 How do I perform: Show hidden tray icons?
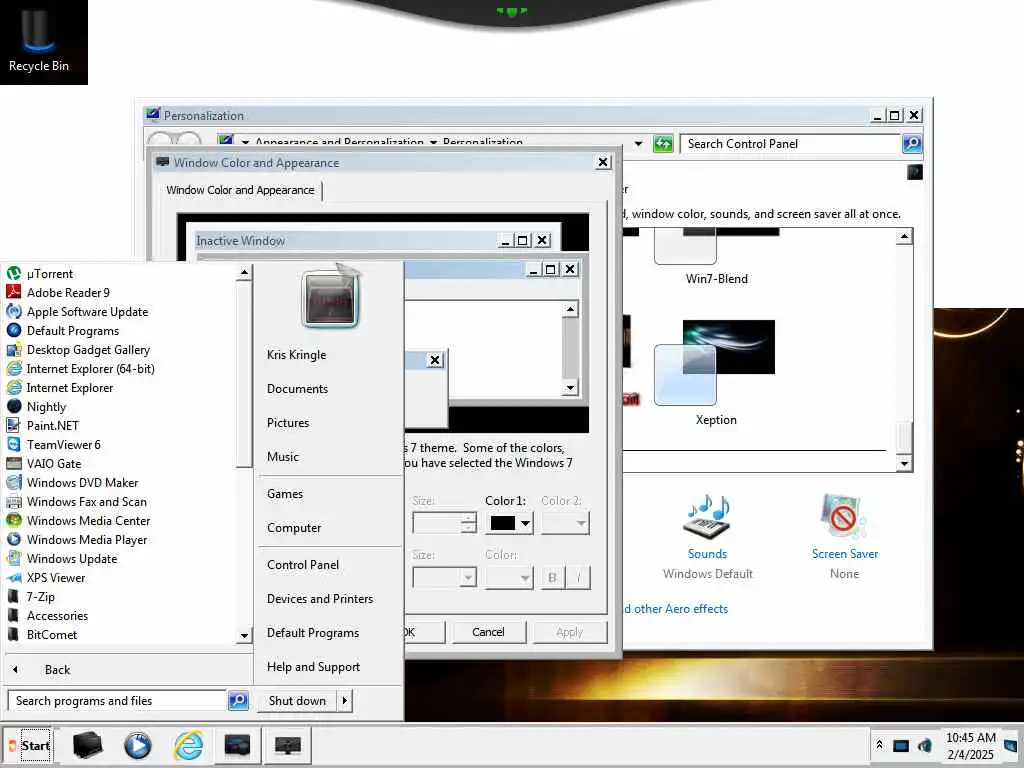click(x=880, y=745)
